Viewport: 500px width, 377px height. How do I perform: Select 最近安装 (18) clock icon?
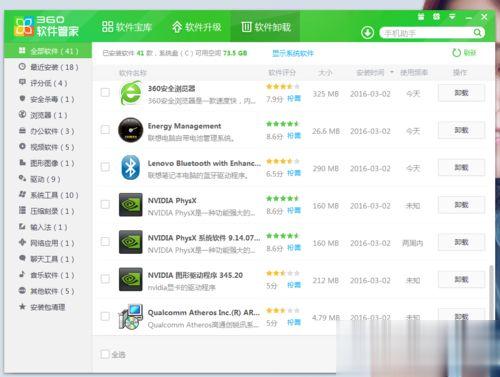(x=22, y=66)
